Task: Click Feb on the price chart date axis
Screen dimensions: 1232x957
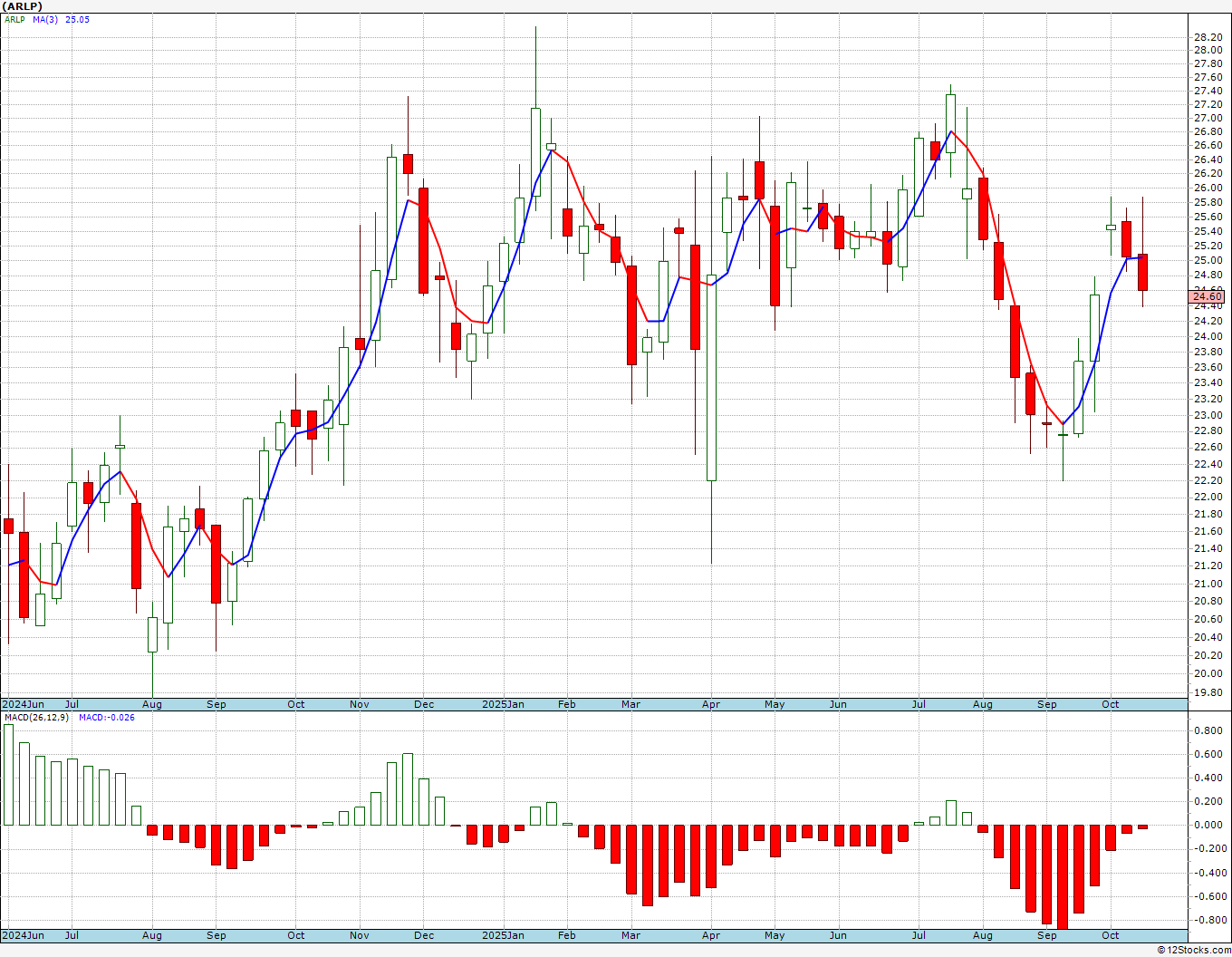Action: [x=566, y=704]
